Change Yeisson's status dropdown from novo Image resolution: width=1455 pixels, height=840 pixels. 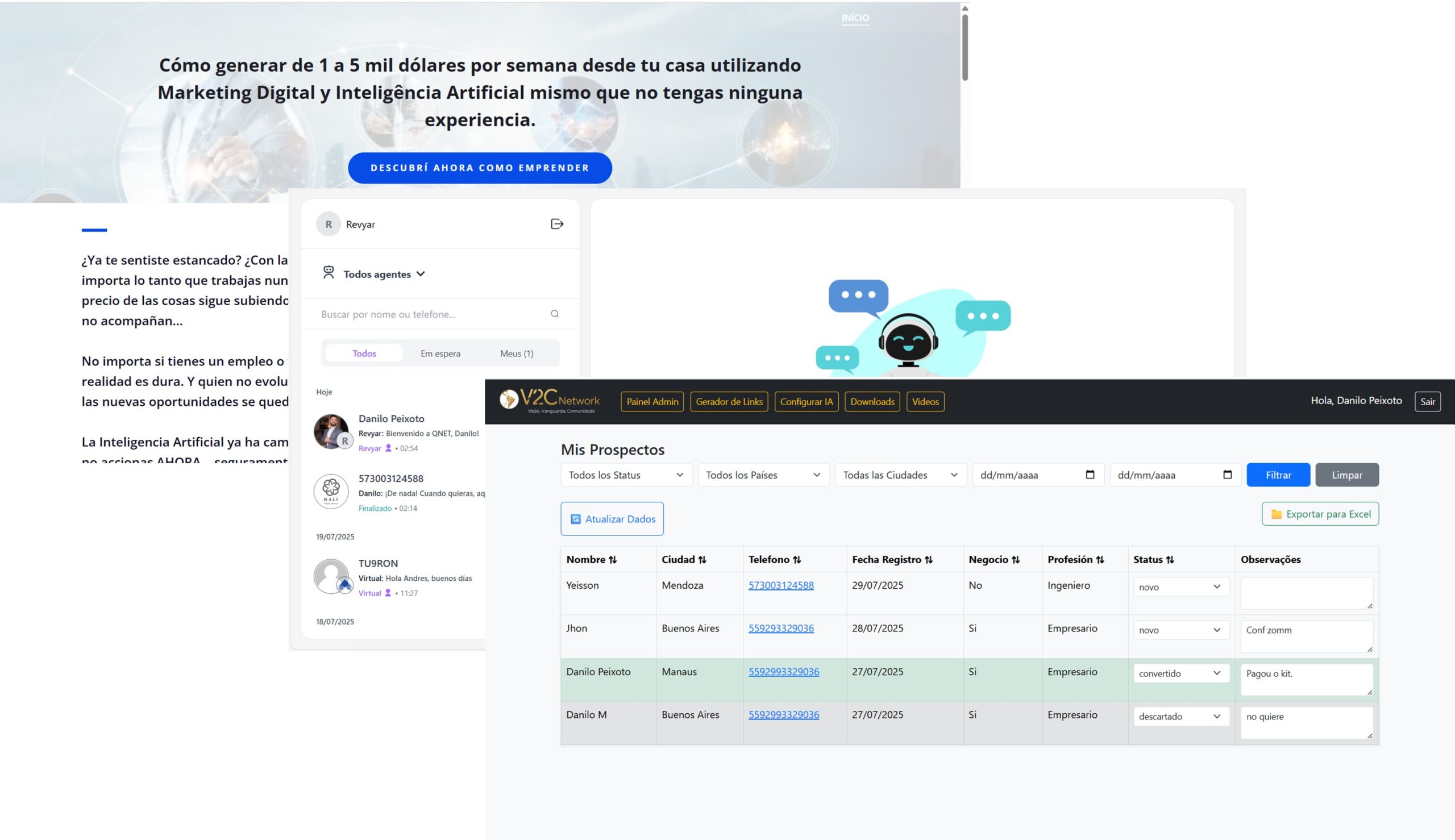pos(1180,587)
